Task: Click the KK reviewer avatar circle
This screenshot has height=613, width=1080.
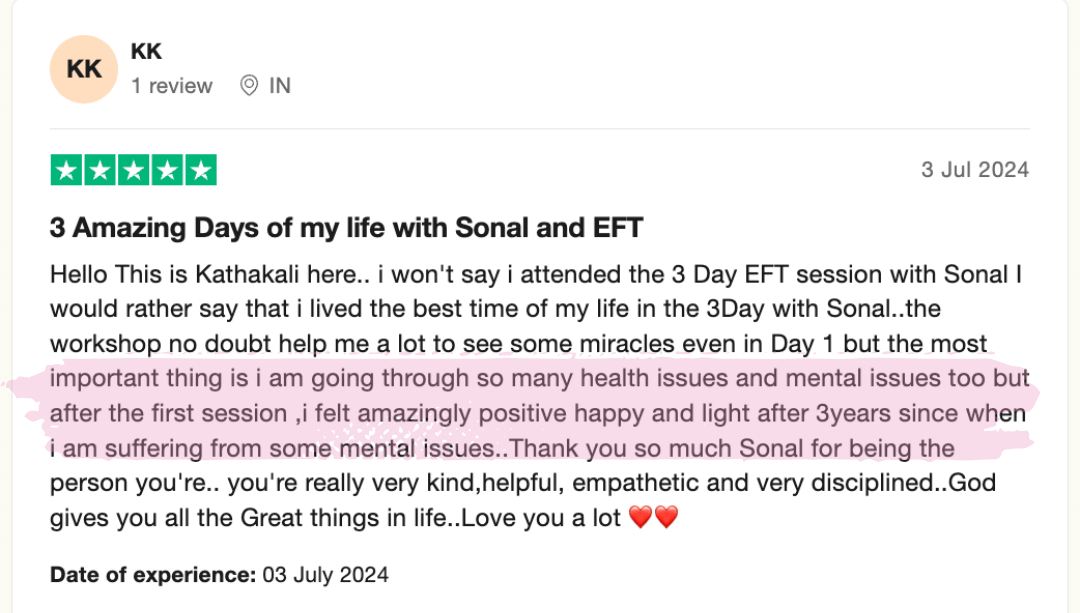Action: [x=84, y=69]
